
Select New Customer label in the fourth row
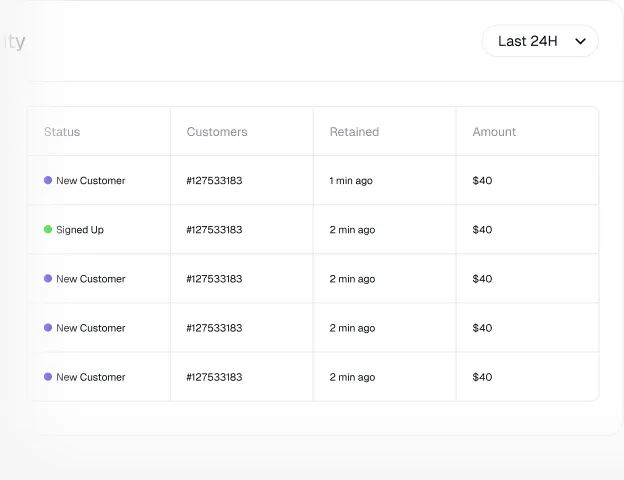click(91, 328)
